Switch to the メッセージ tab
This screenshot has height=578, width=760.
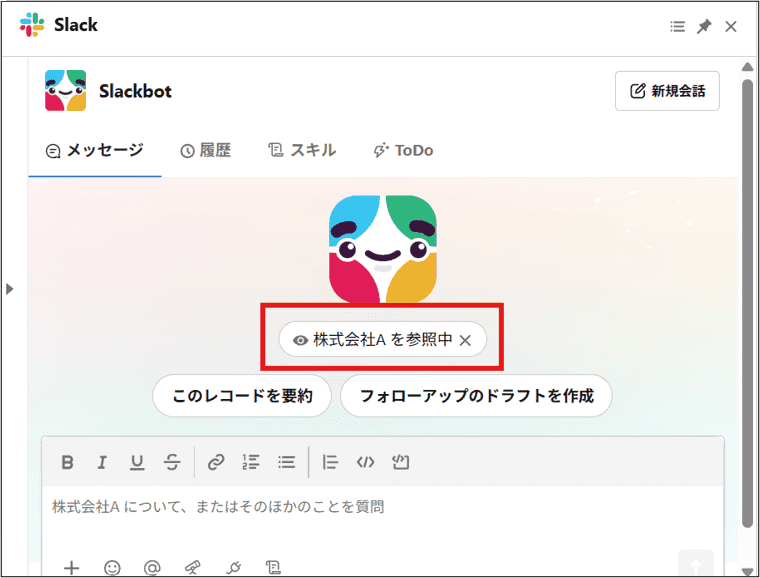pos(95,151)
